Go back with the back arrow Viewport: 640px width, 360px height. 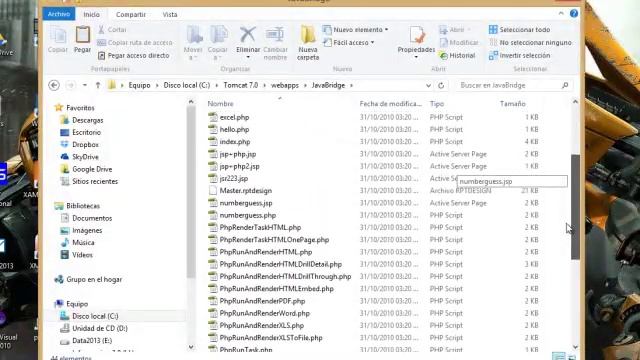pos(54,85)
